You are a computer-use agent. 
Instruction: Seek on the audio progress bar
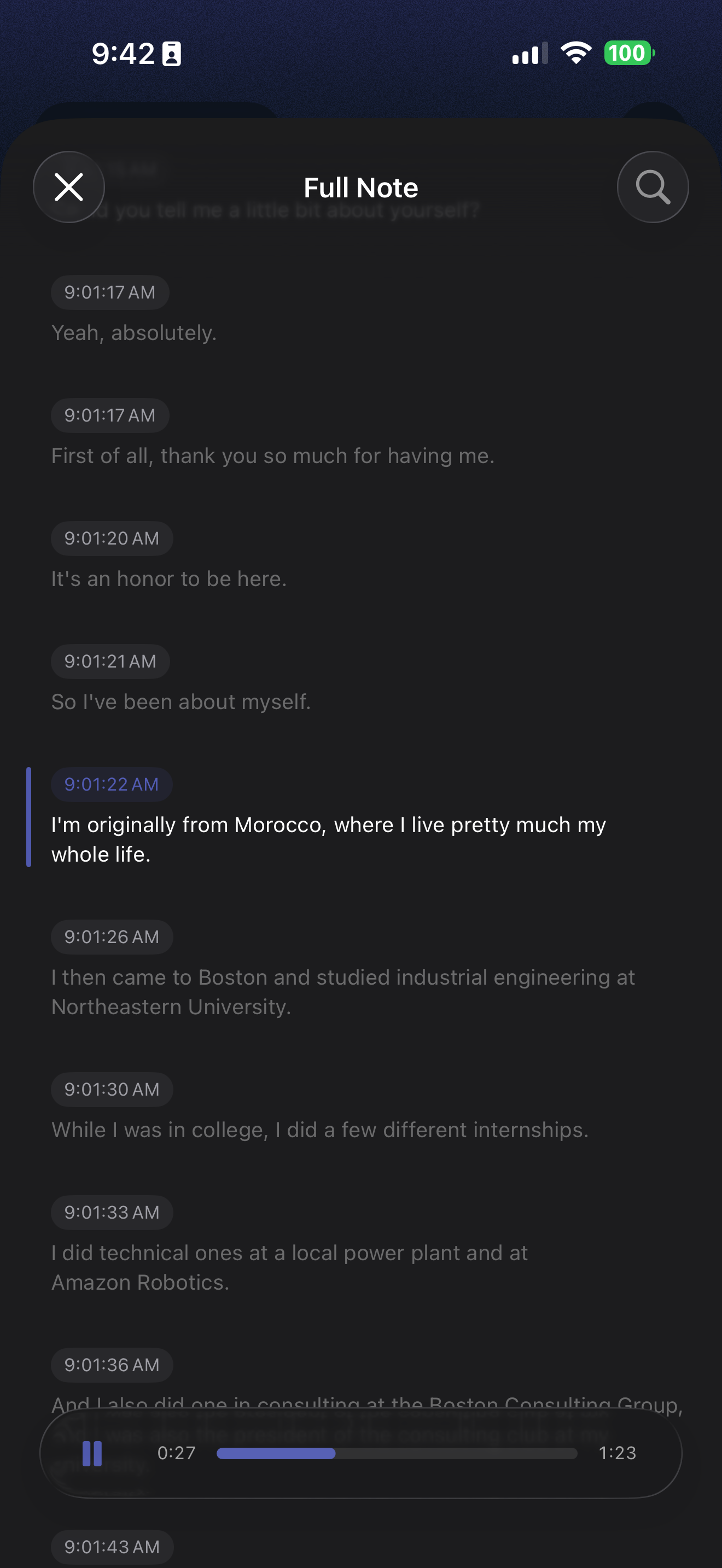pyautogui.click(x=397, y=1454)
